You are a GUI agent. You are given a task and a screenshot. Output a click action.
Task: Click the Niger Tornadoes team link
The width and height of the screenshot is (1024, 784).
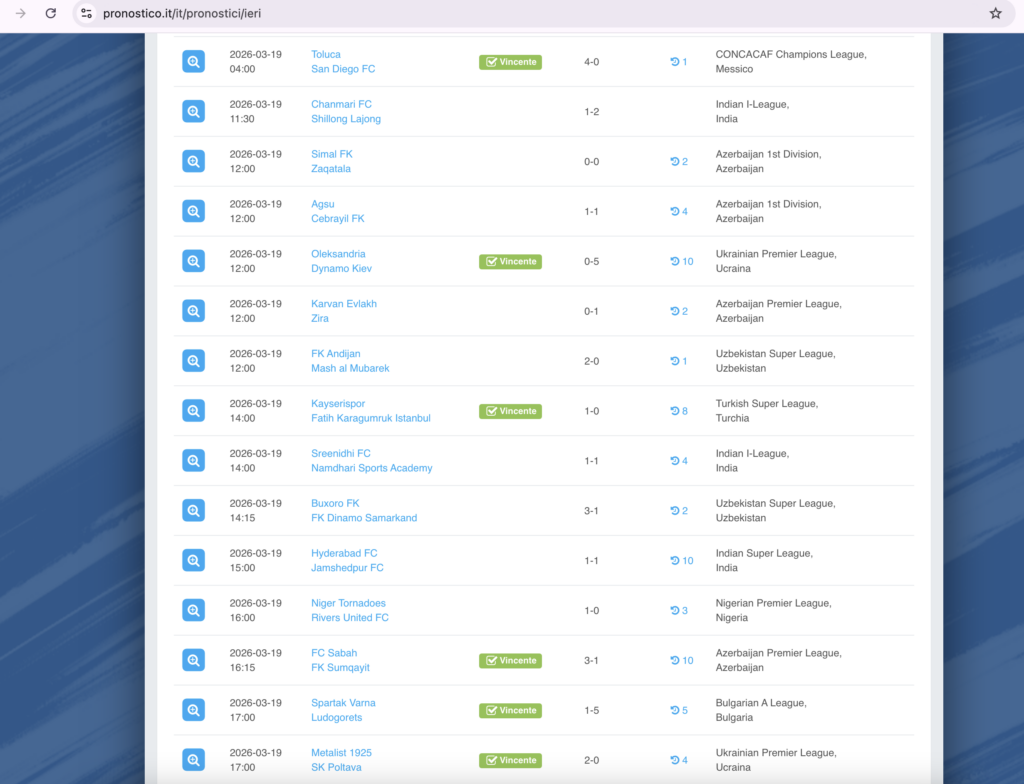[x=348, y=603]
